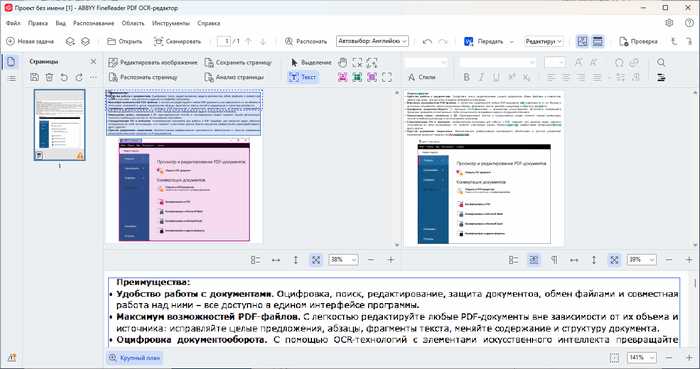Toggle underline formatting
700x369 pixels.
pyautogui.click(x=496, y=77)
